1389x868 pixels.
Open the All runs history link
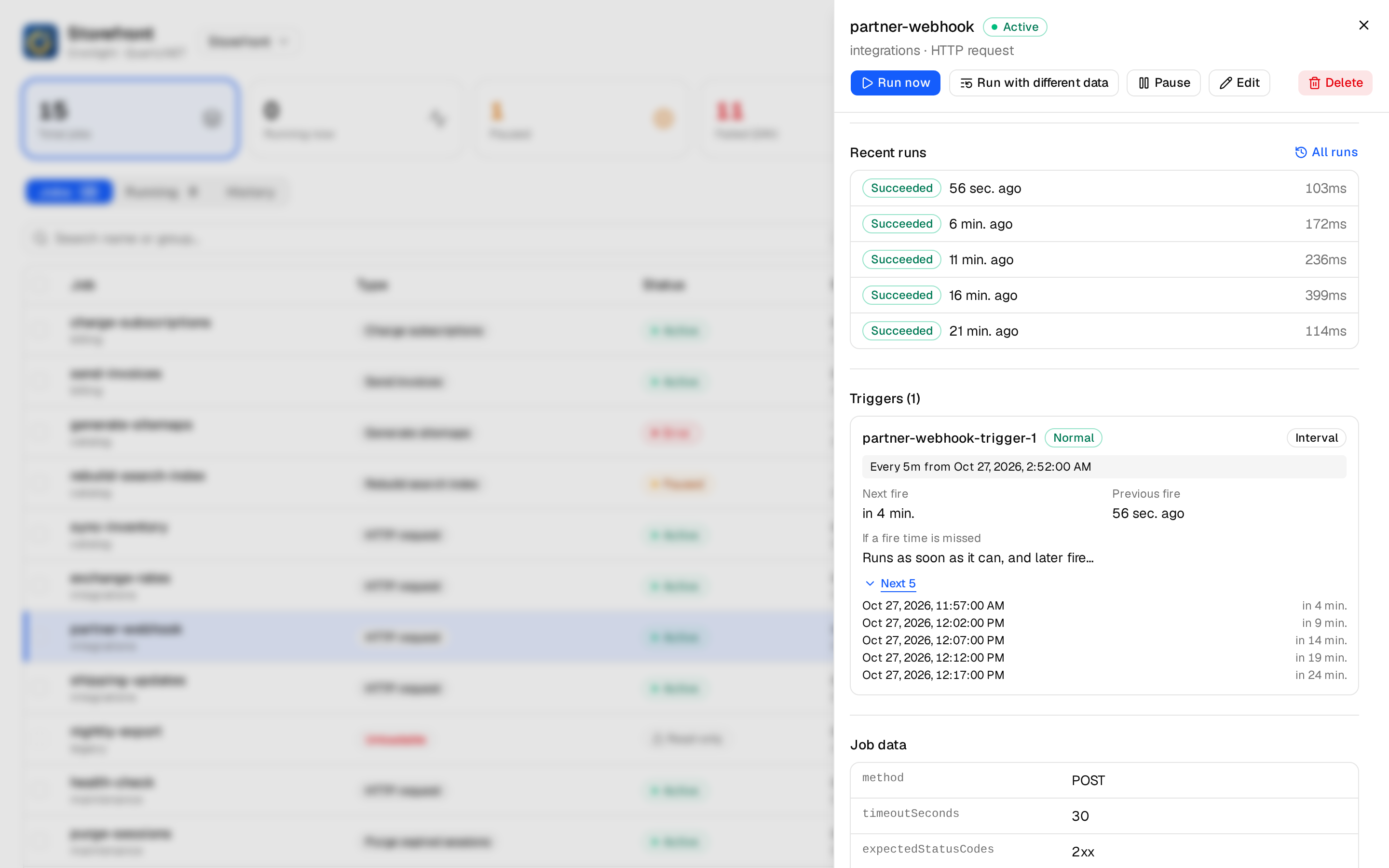(1326, 152)
